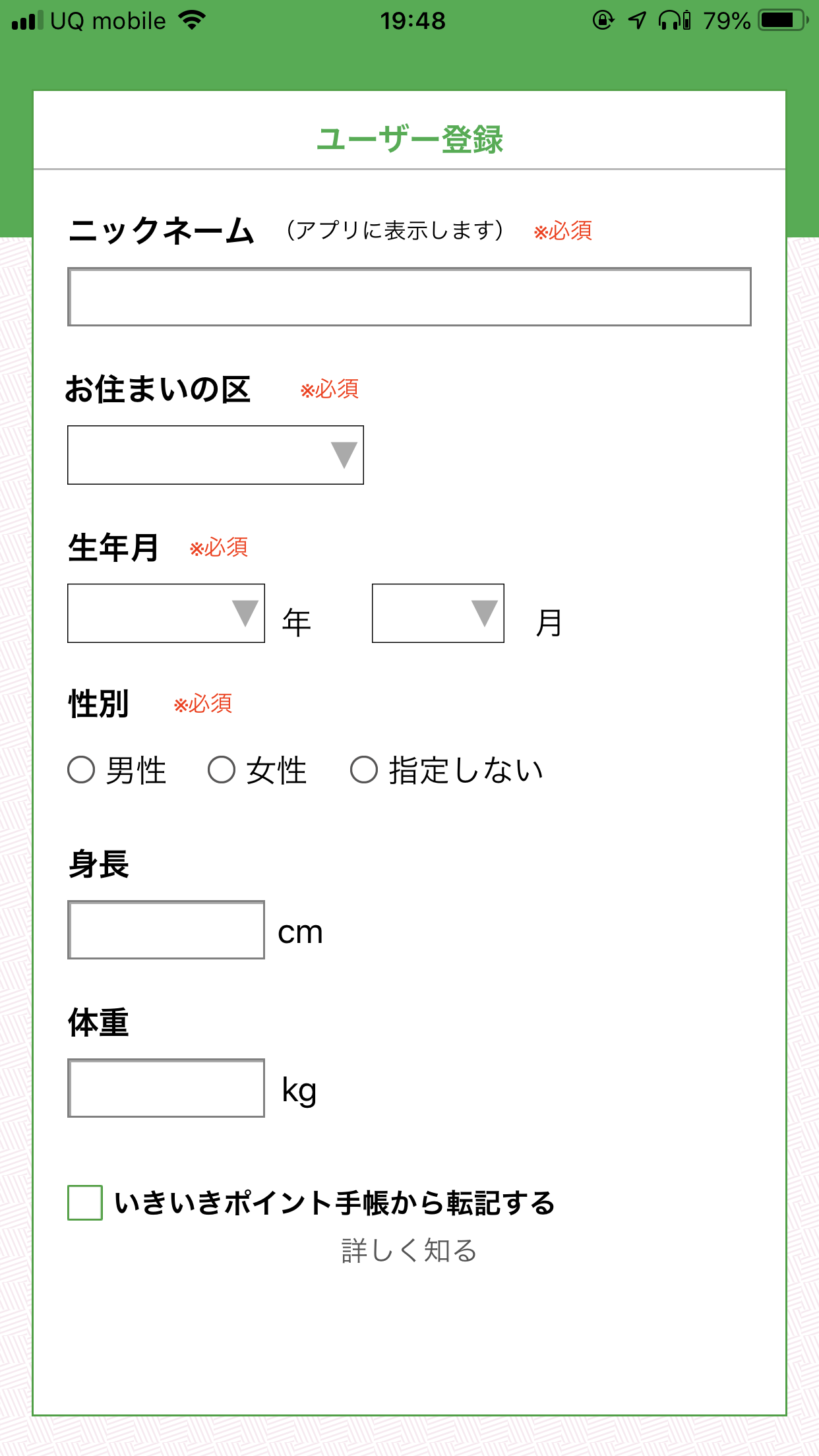Focus the ニックネーム text field
Image resolution: width=819 pixels, height=1456 pixels.
point(409,297)
